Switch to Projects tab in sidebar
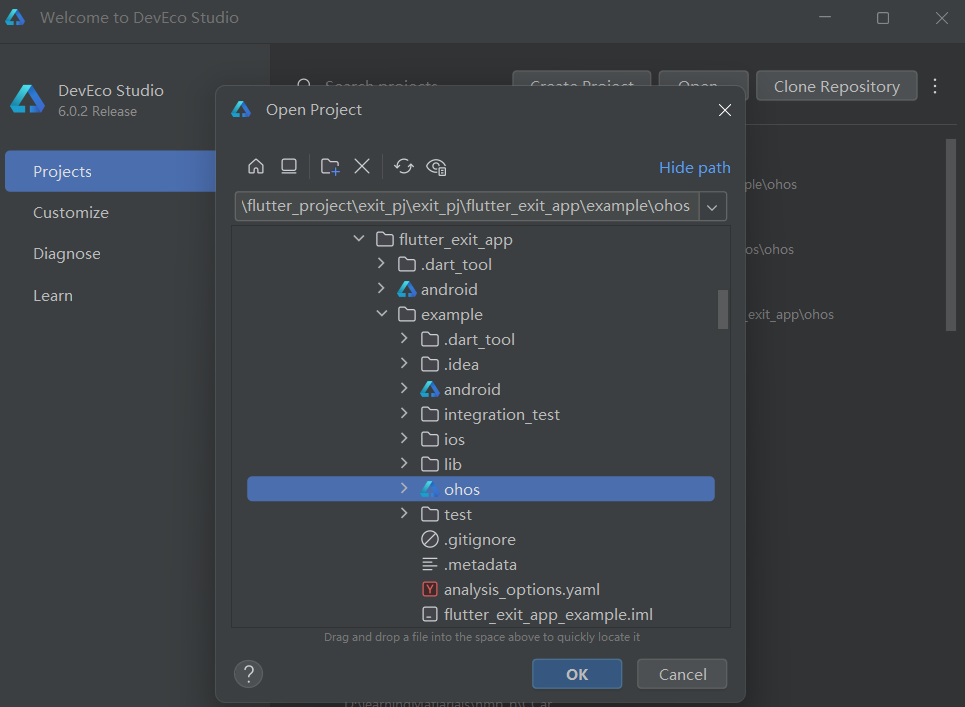 pos(111,171)
